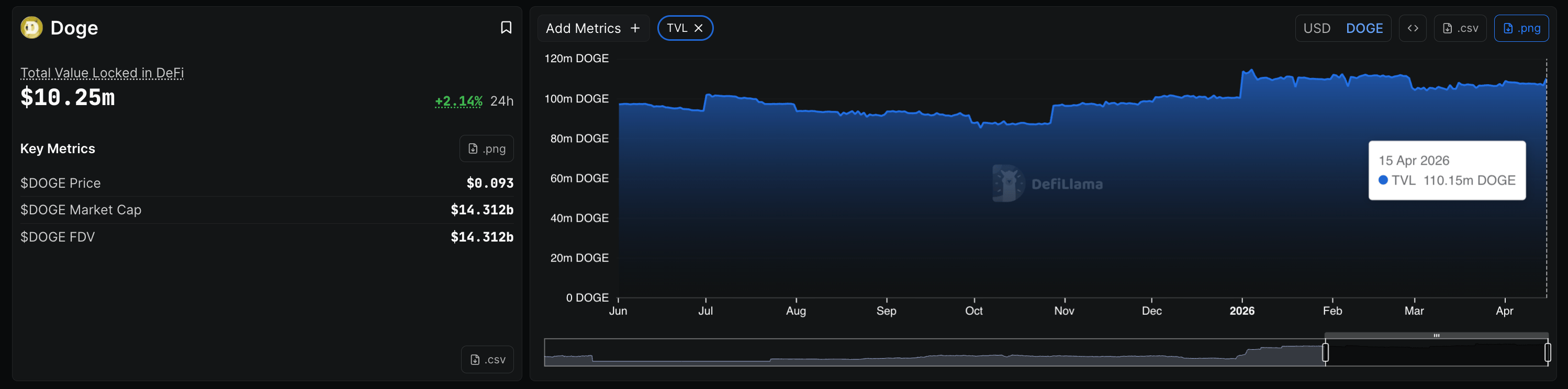
Task: Click the Doge coin logo icon
Action: 31,28
